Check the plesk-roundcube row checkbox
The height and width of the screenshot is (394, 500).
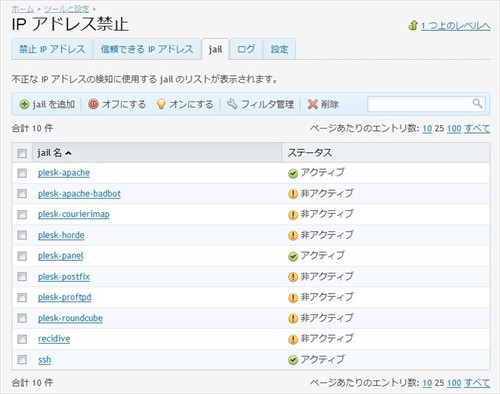click(x=22, y=318)
